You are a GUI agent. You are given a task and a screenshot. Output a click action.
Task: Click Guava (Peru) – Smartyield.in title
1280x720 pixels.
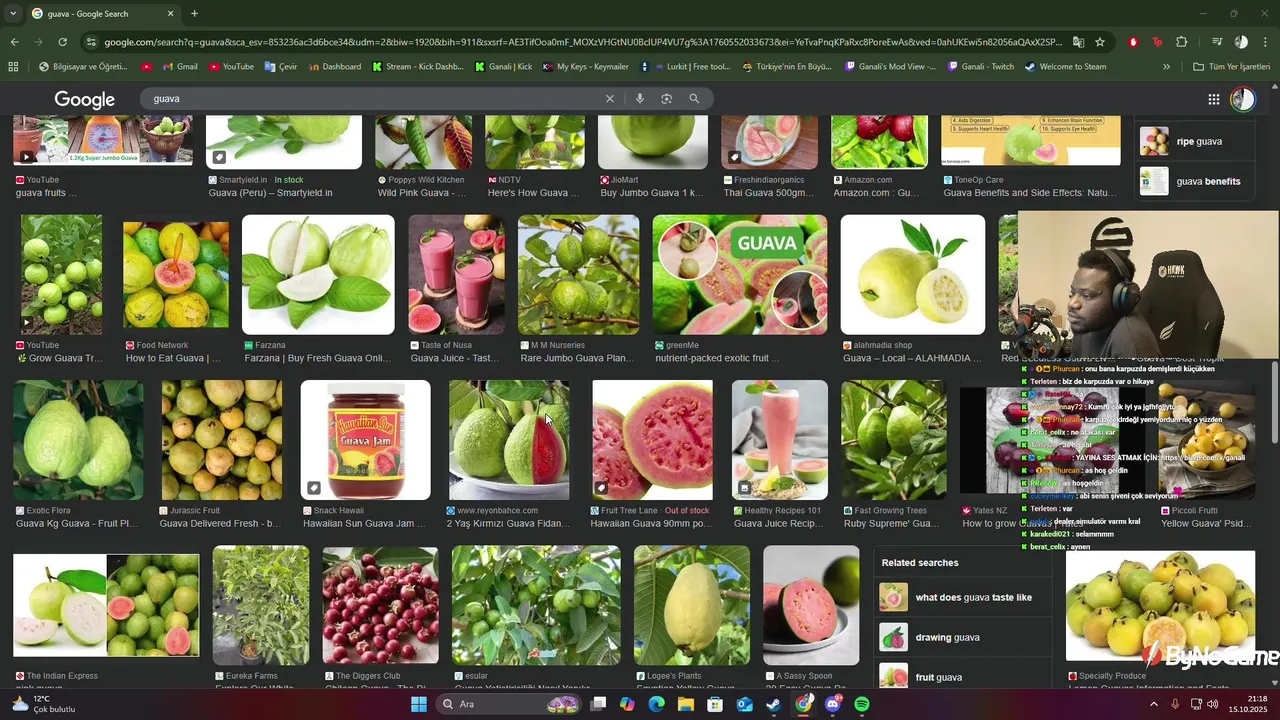click(270, 193)
